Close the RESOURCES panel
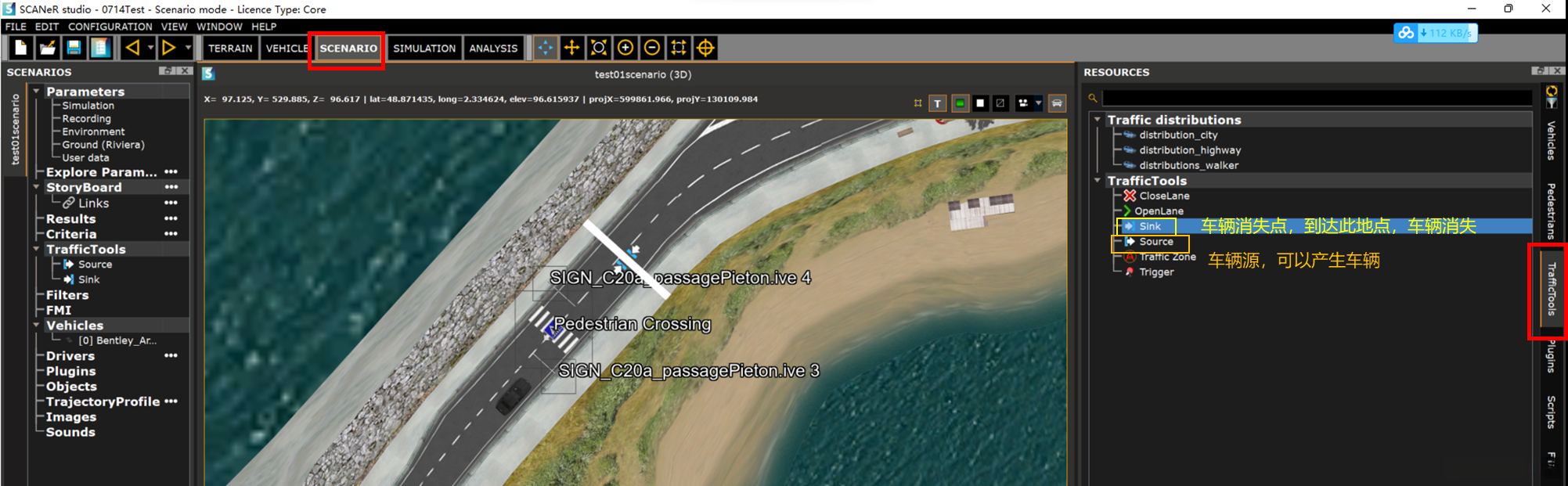 click(1556, 71)
